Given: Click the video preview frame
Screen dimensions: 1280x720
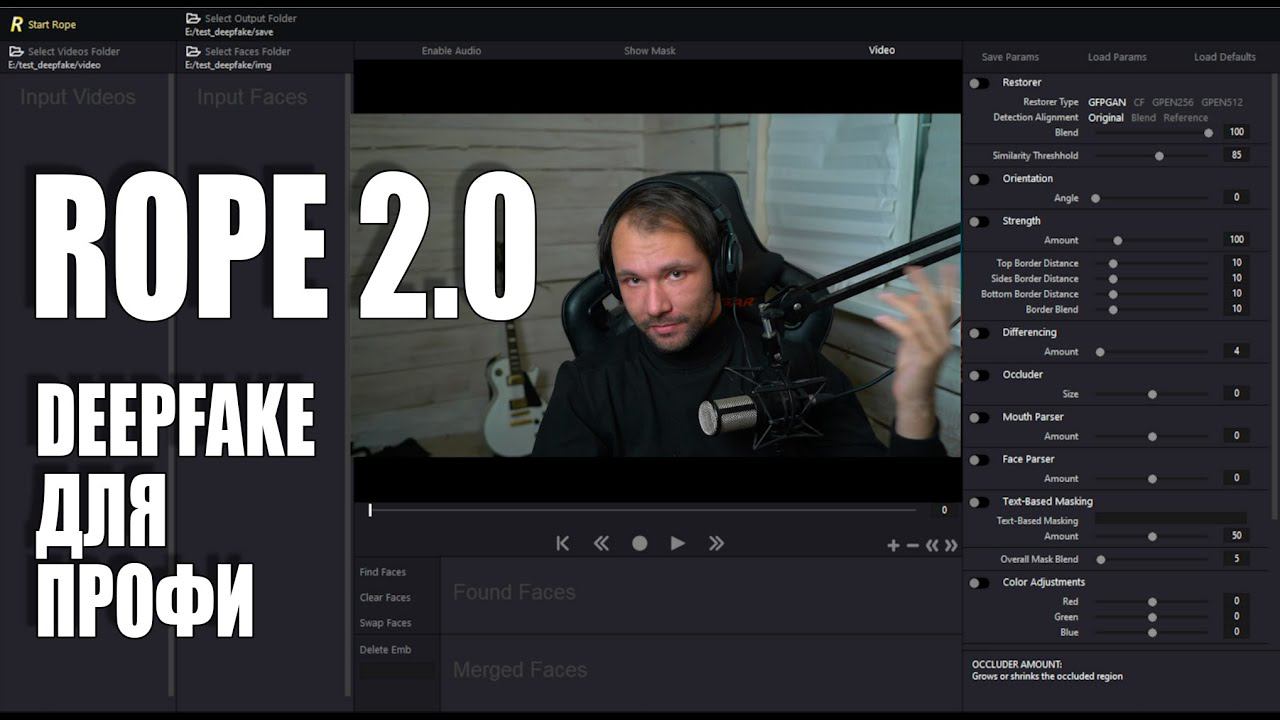Looking at the screenshot, I should [x=656, y=285].
